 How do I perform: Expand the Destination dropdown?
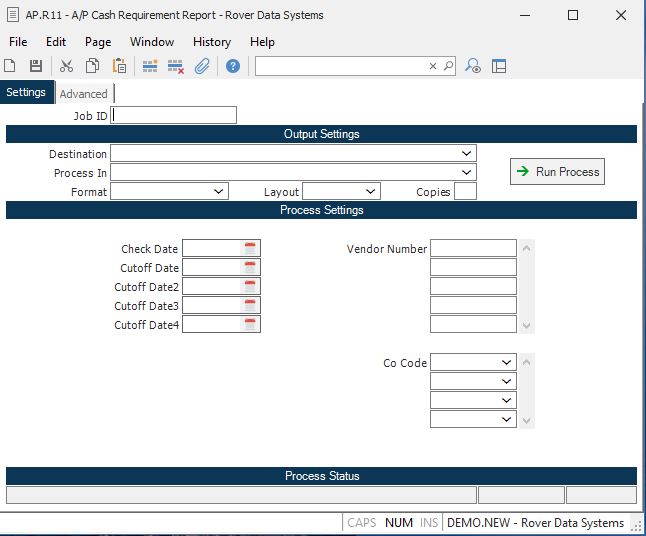(x=467, y=154)
